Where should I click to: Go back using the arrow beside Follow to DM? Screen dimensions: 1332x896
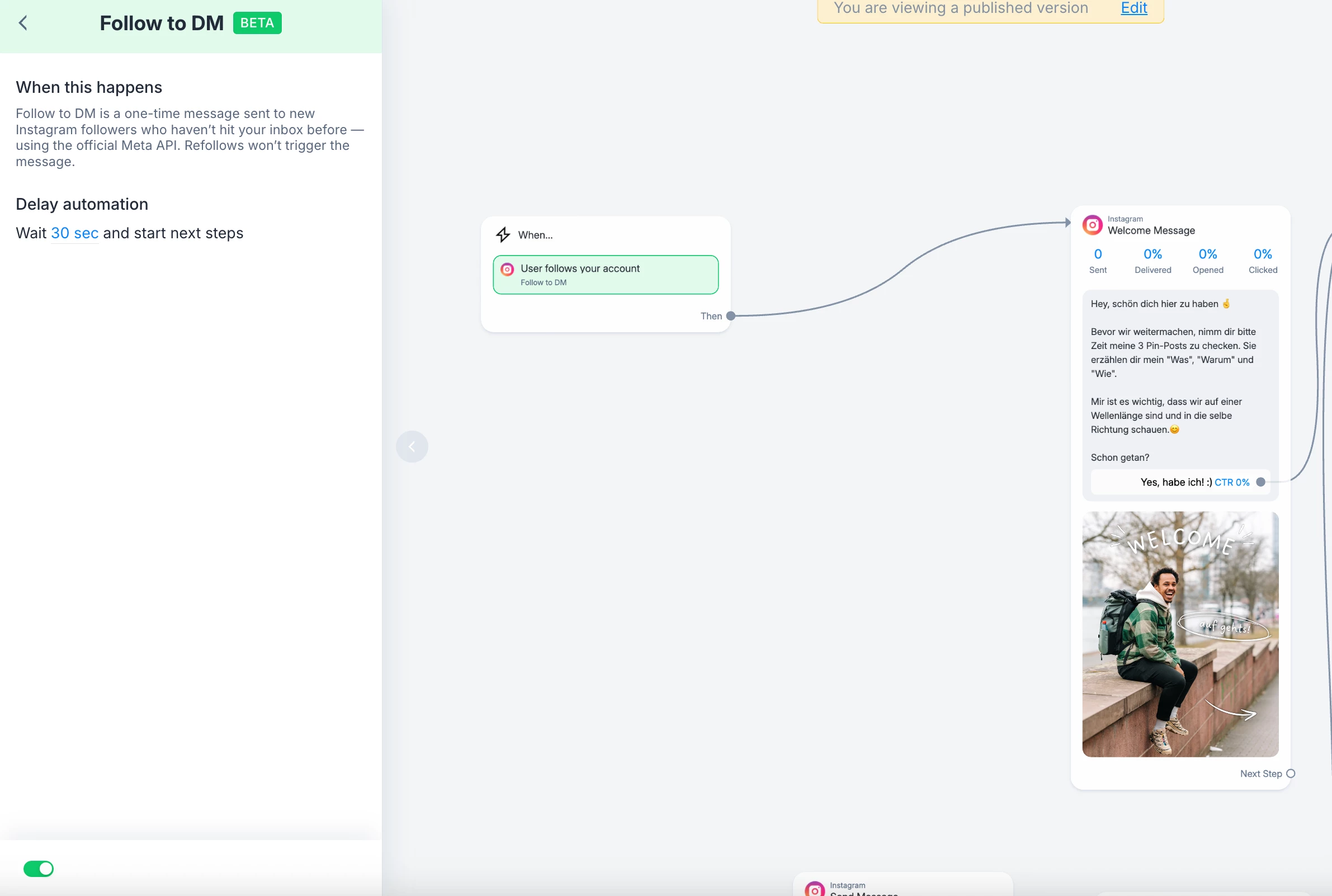tap(23, 23)
